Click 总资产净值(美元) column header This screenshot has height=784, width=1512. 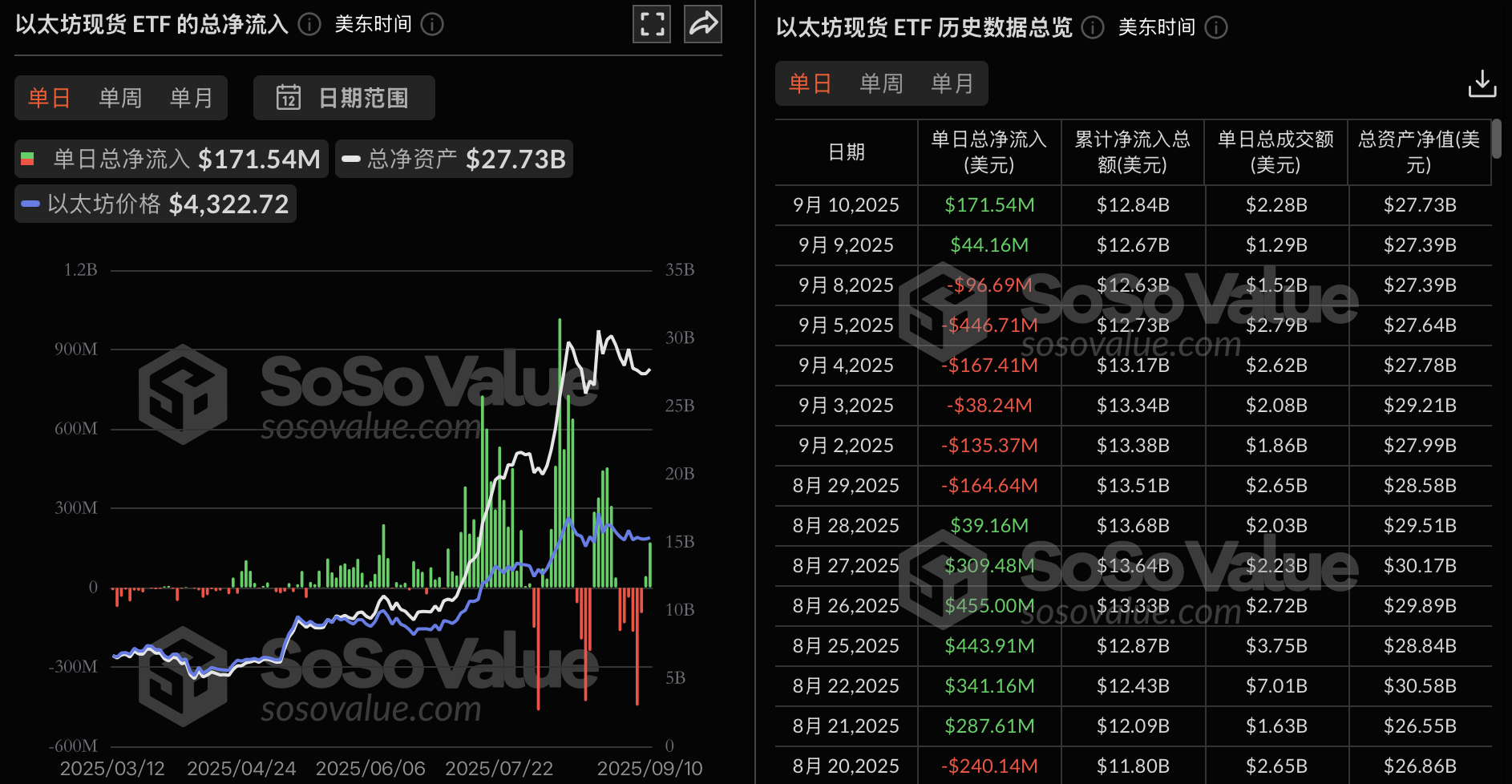coord(1419,152)
